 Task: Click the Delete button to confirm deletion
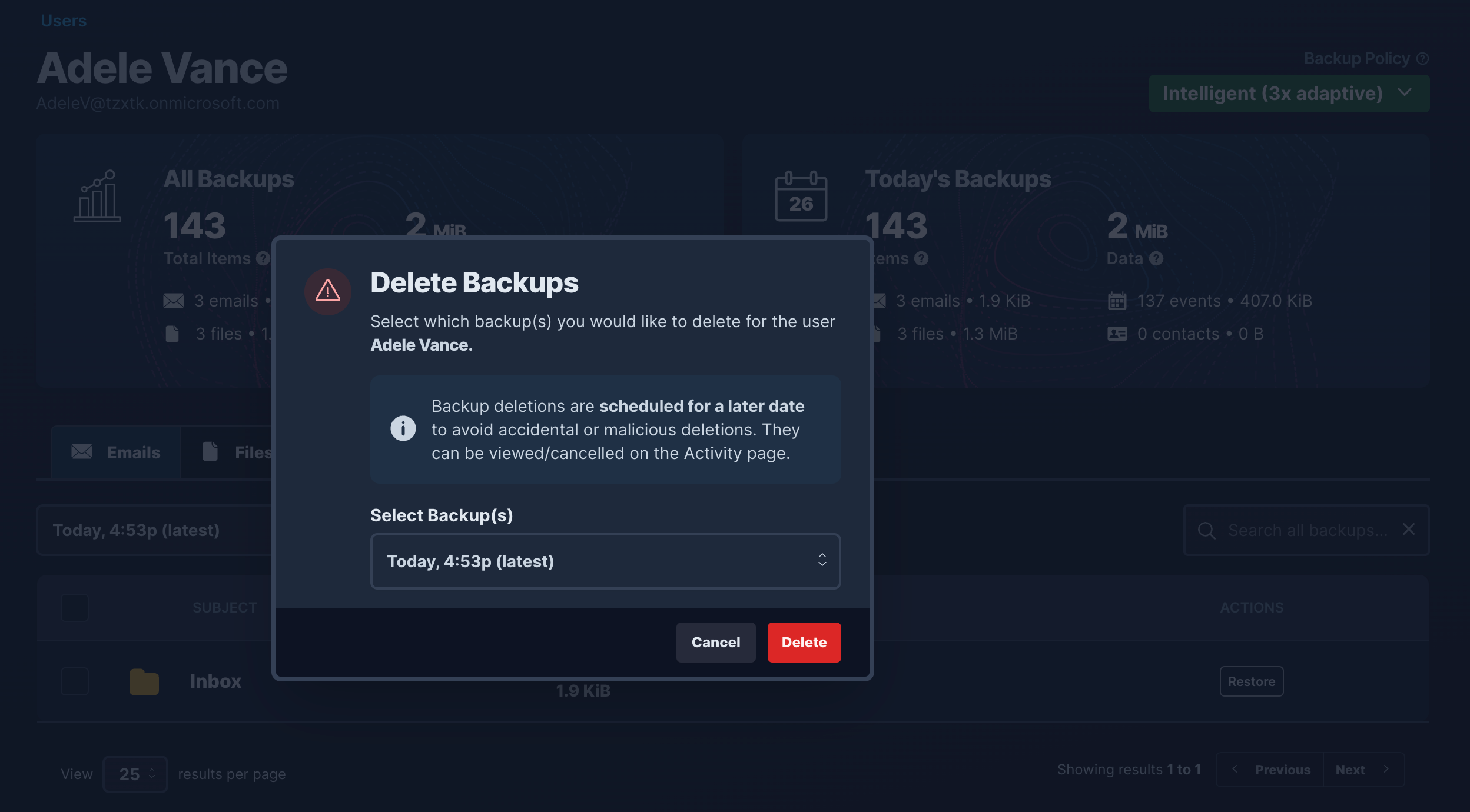(x=804, y=642)
